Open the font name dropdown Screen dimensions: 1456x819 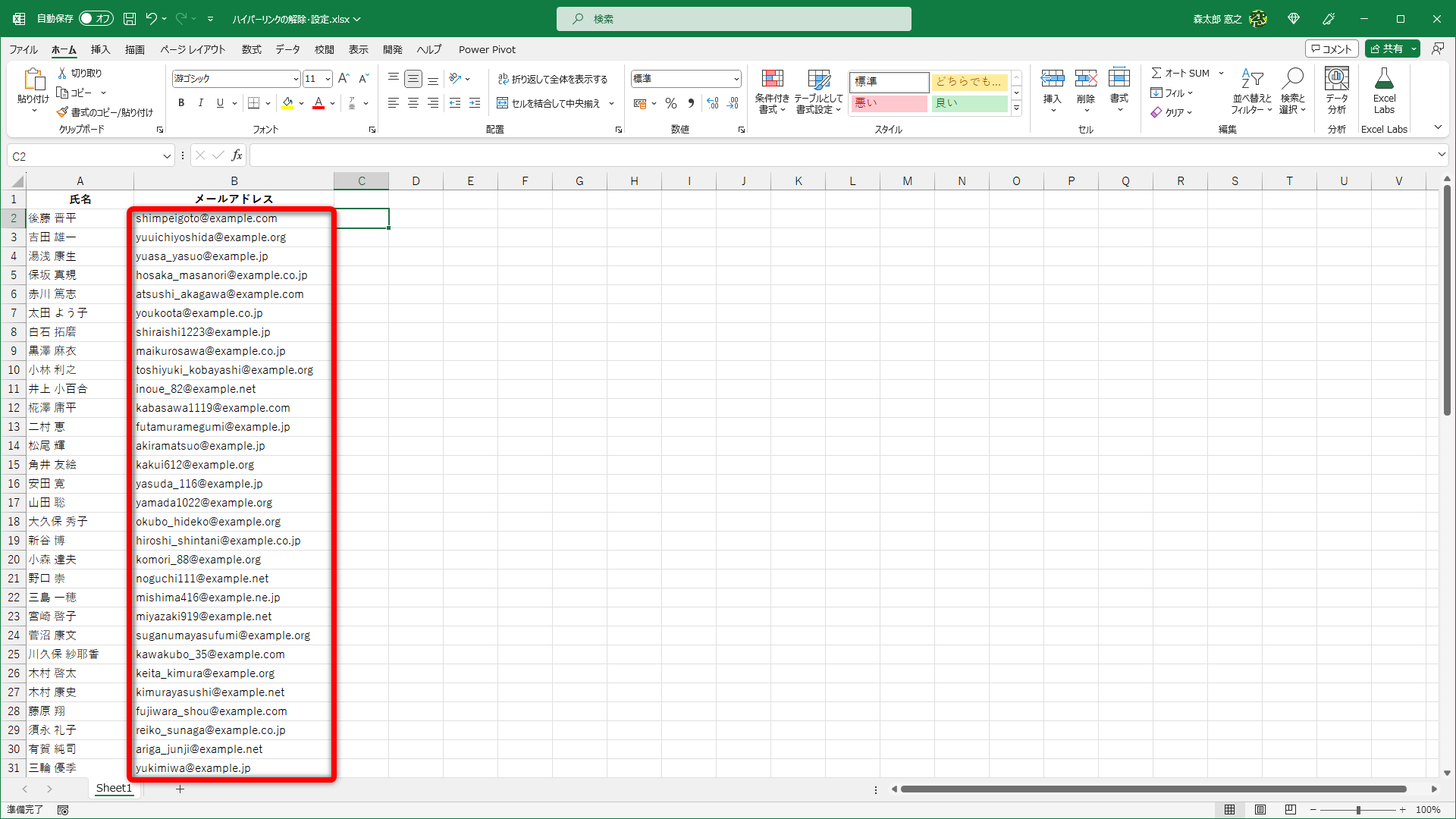click(296, 79)
